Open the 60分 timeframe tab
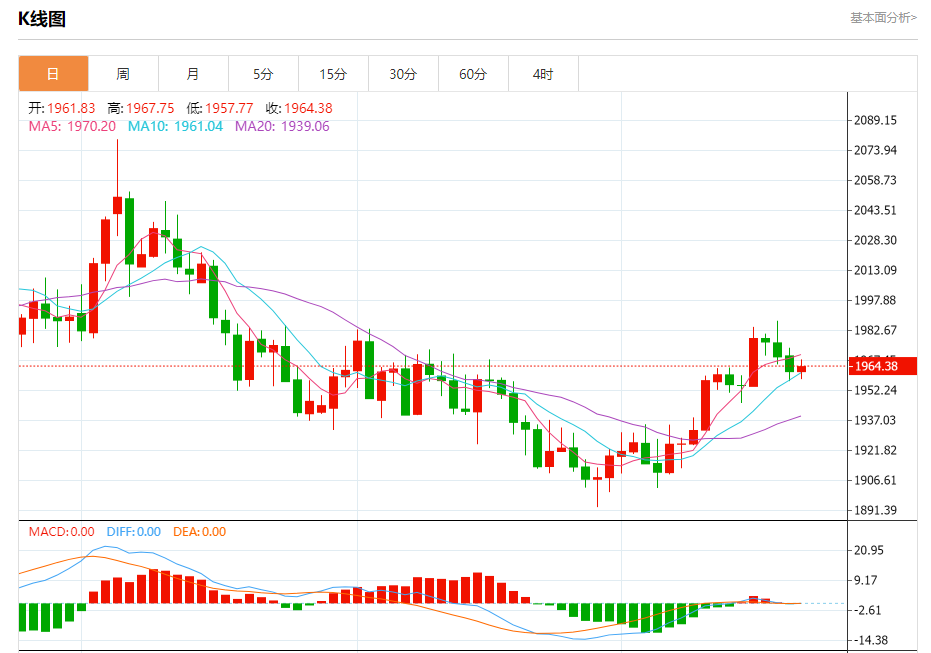 (474, 74)
